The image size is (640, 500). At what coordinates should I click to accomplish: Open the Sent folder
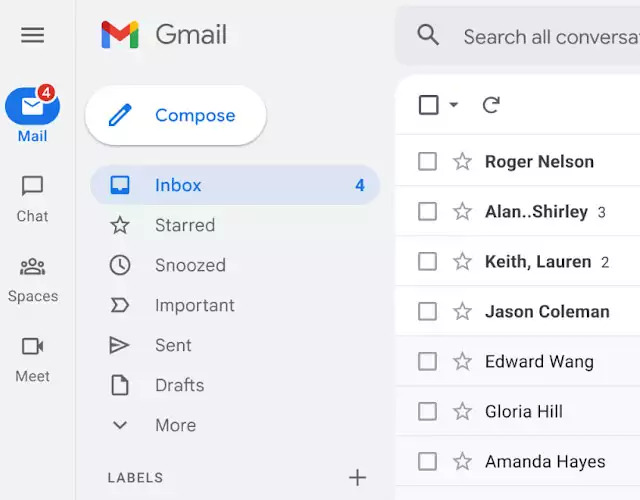pyautogui.click(x=173, y=345)
